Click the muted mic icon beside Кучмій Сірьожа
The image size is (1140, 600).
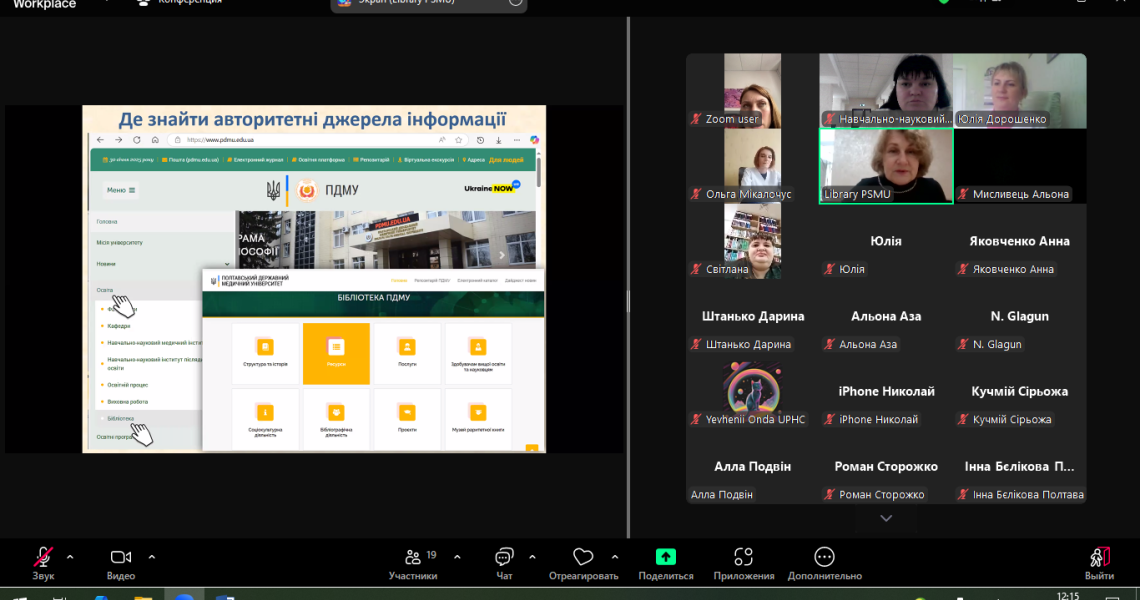[x=963, y=419]
